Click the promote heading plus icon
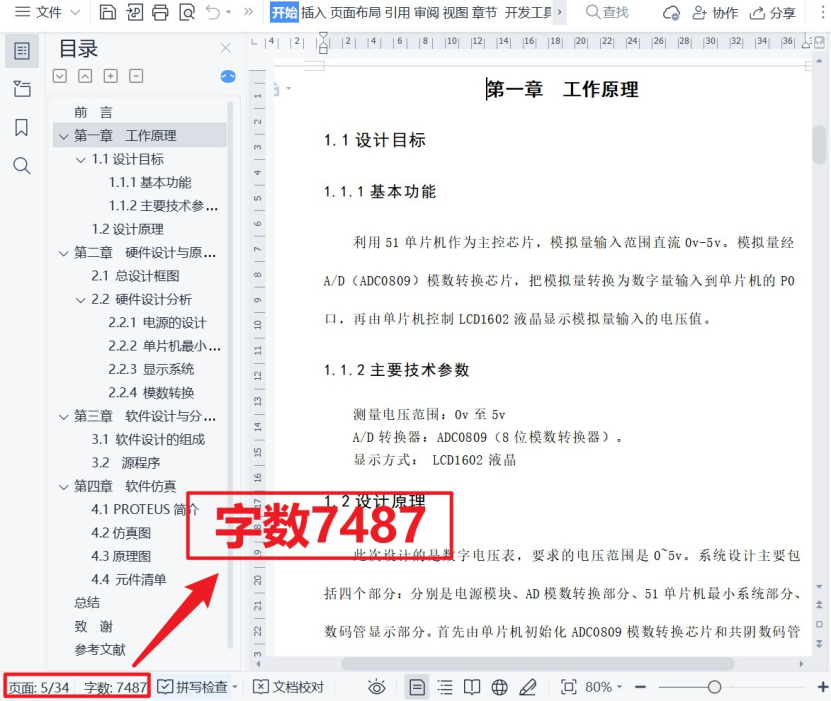831x701 pixels. 111,76
